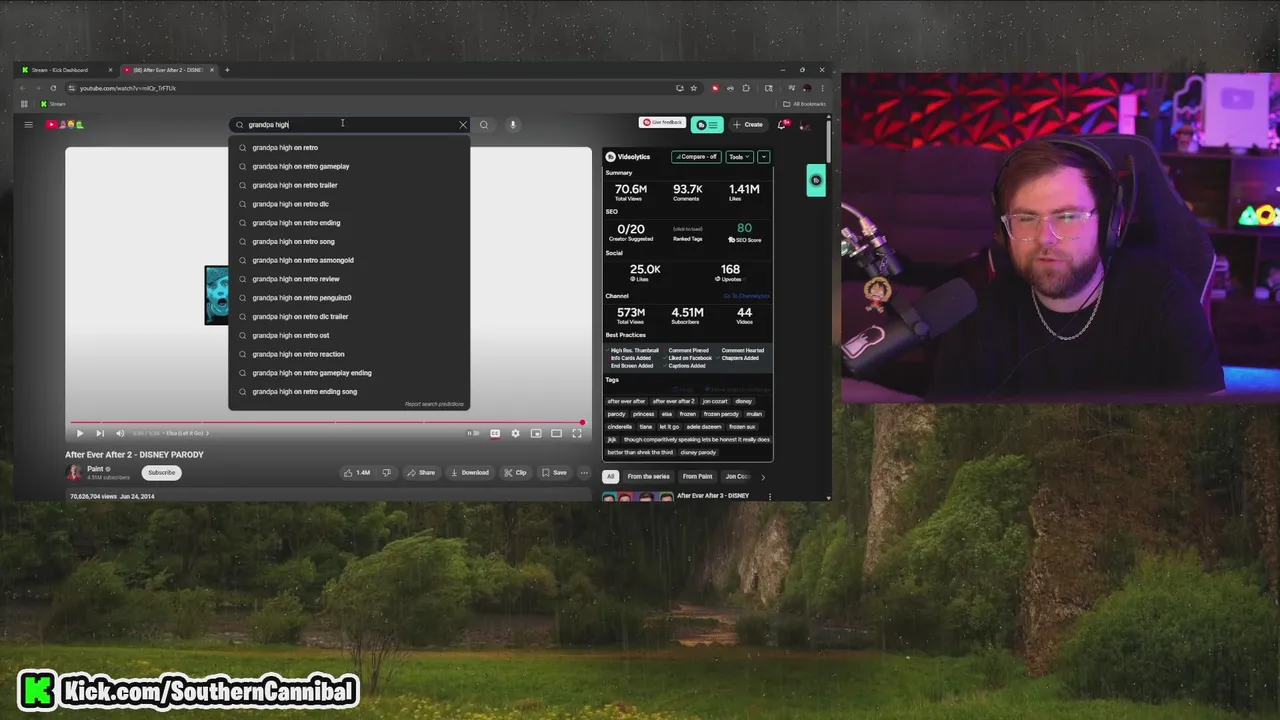The width and height of the screenshot is (1280, 720).
Task: Reload the page
Action: (x=53, y=88)
